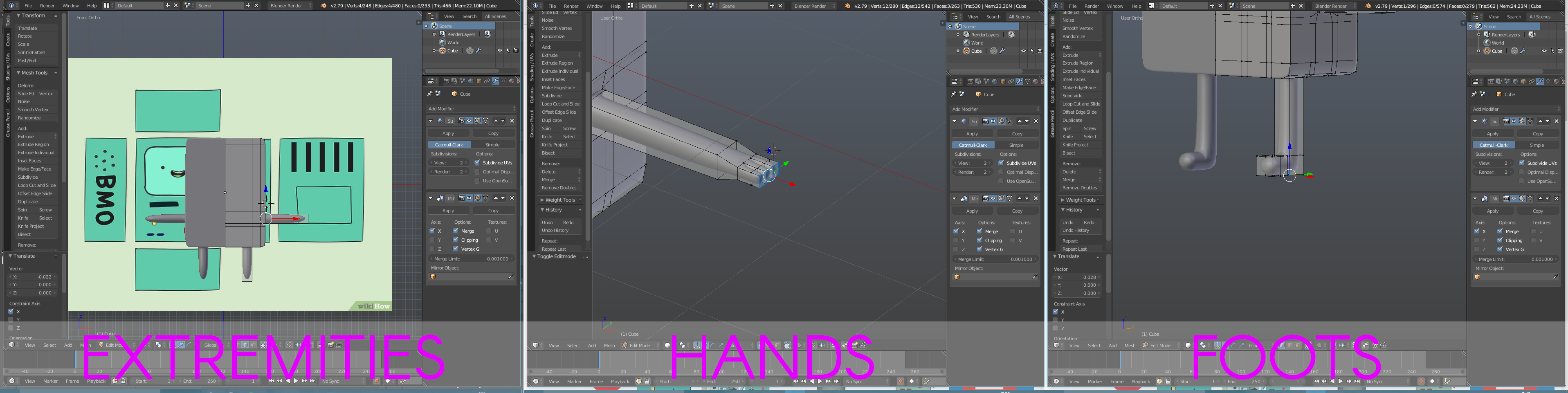Click Loop Cut and Slide in left window
1568x393 pixels.
point(36,185)
